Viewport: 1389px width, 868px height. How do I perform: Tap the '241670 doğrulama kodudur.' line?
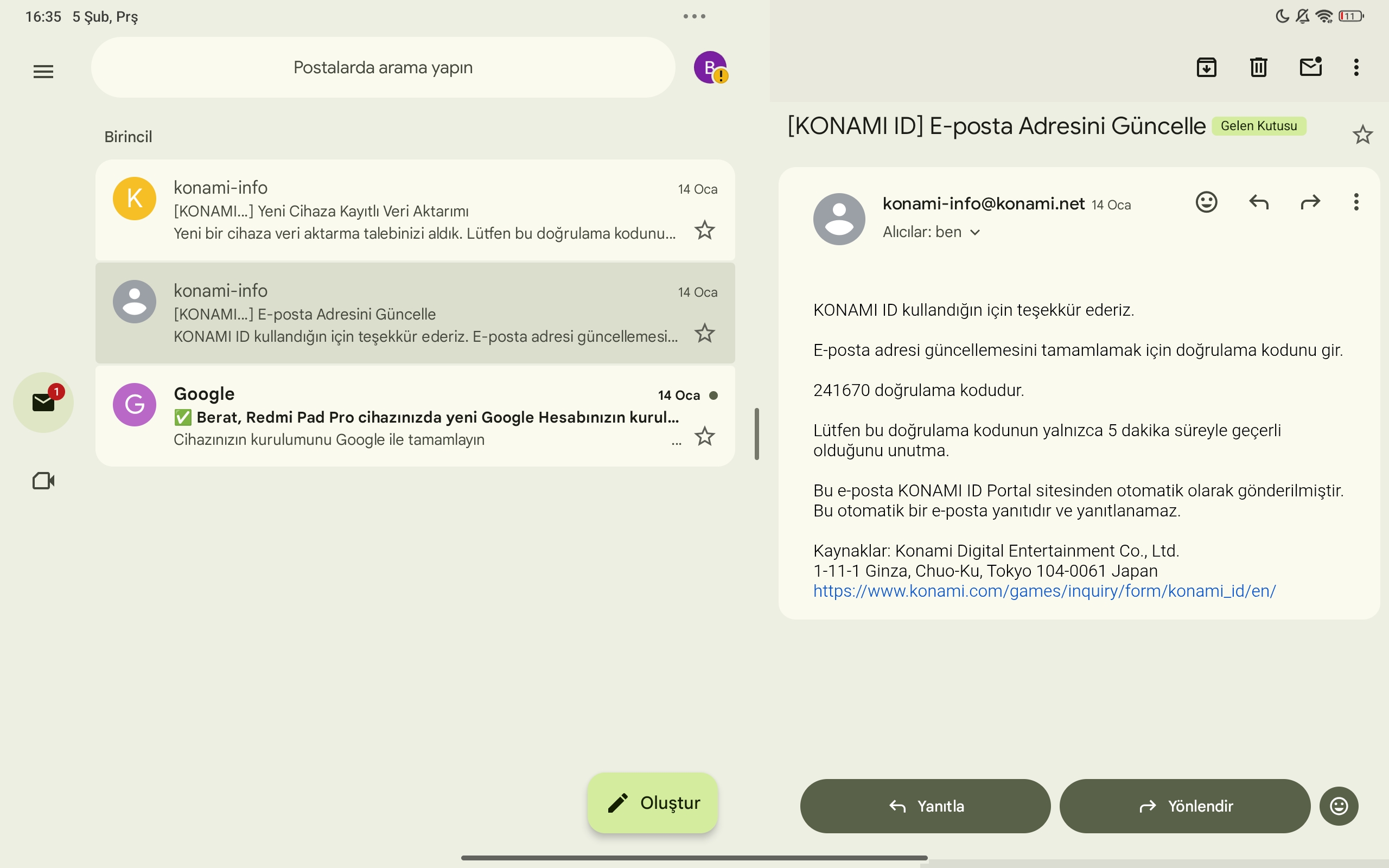click(919, 390)
